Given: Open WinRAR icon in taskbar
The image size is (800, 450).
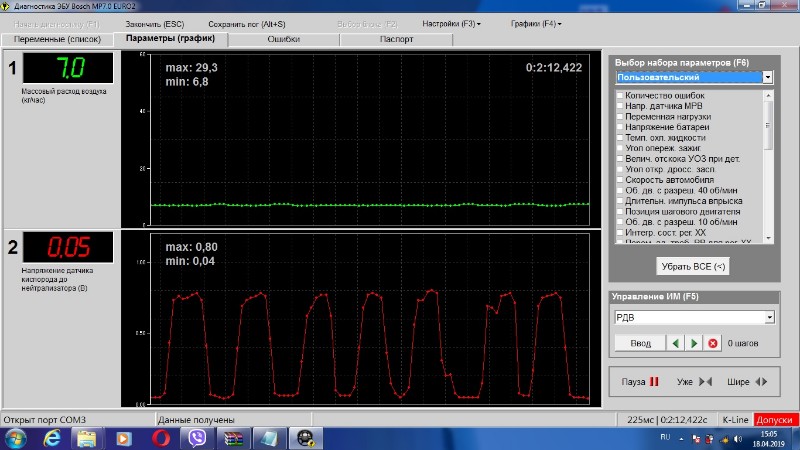Looking at the screenshot, I should click(x=232, y=438).
